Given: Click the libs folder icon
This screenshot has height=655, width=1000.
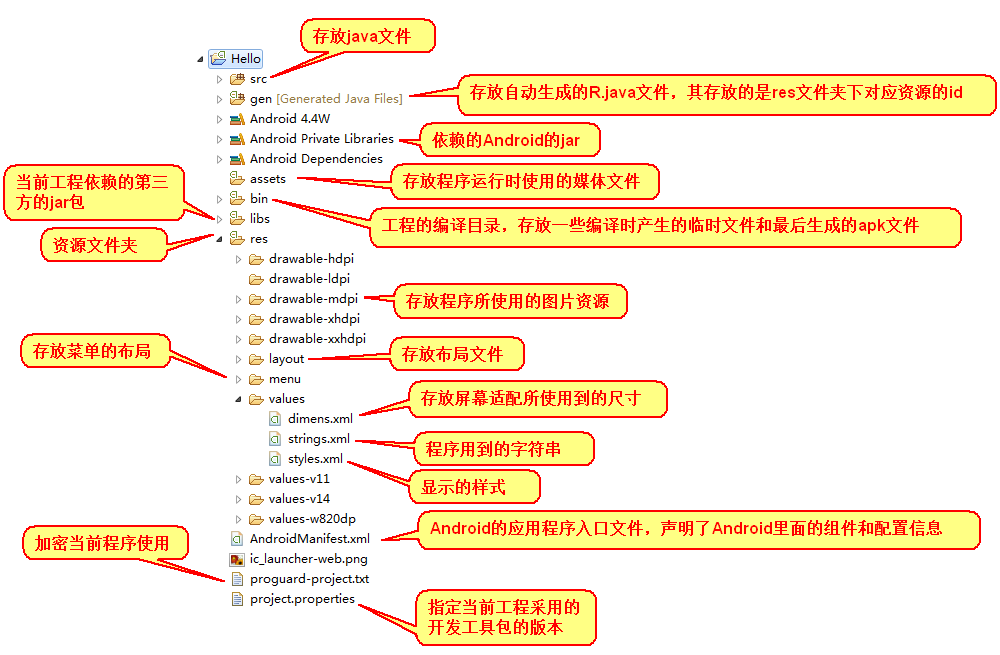Looking at the screenshot, I should (237, 219).
